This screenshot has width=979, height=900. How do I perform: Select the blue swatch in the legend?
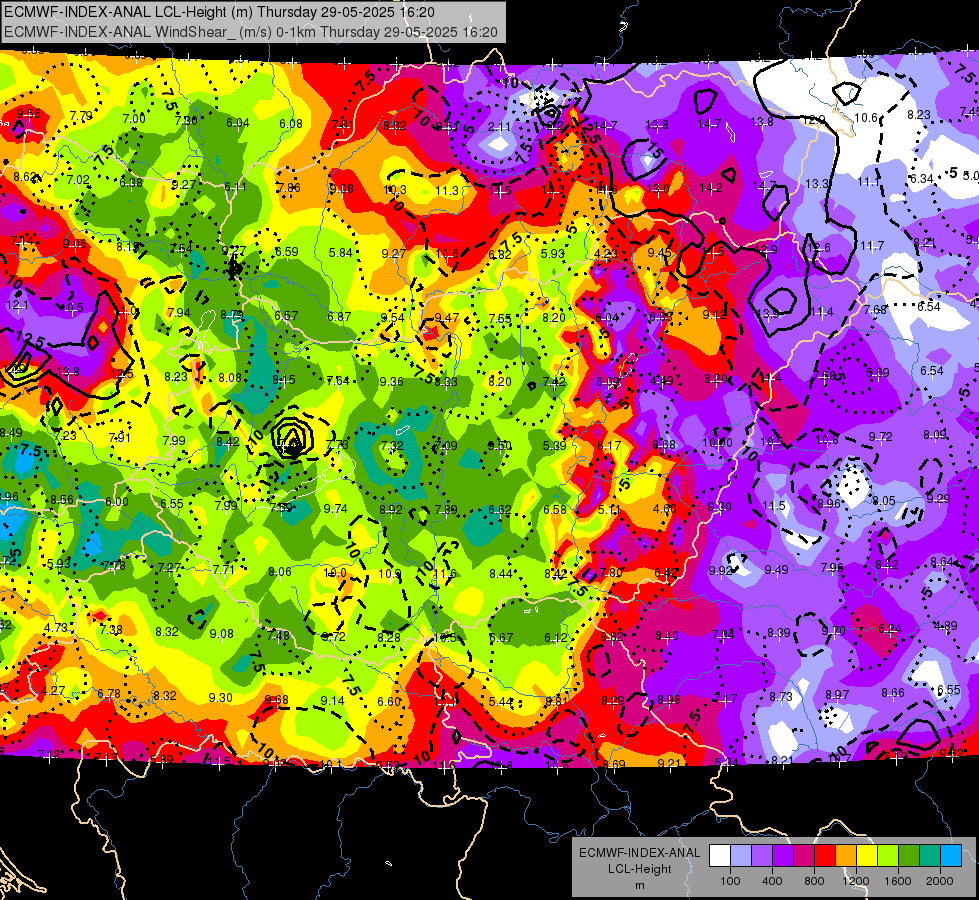click(951, 856)
